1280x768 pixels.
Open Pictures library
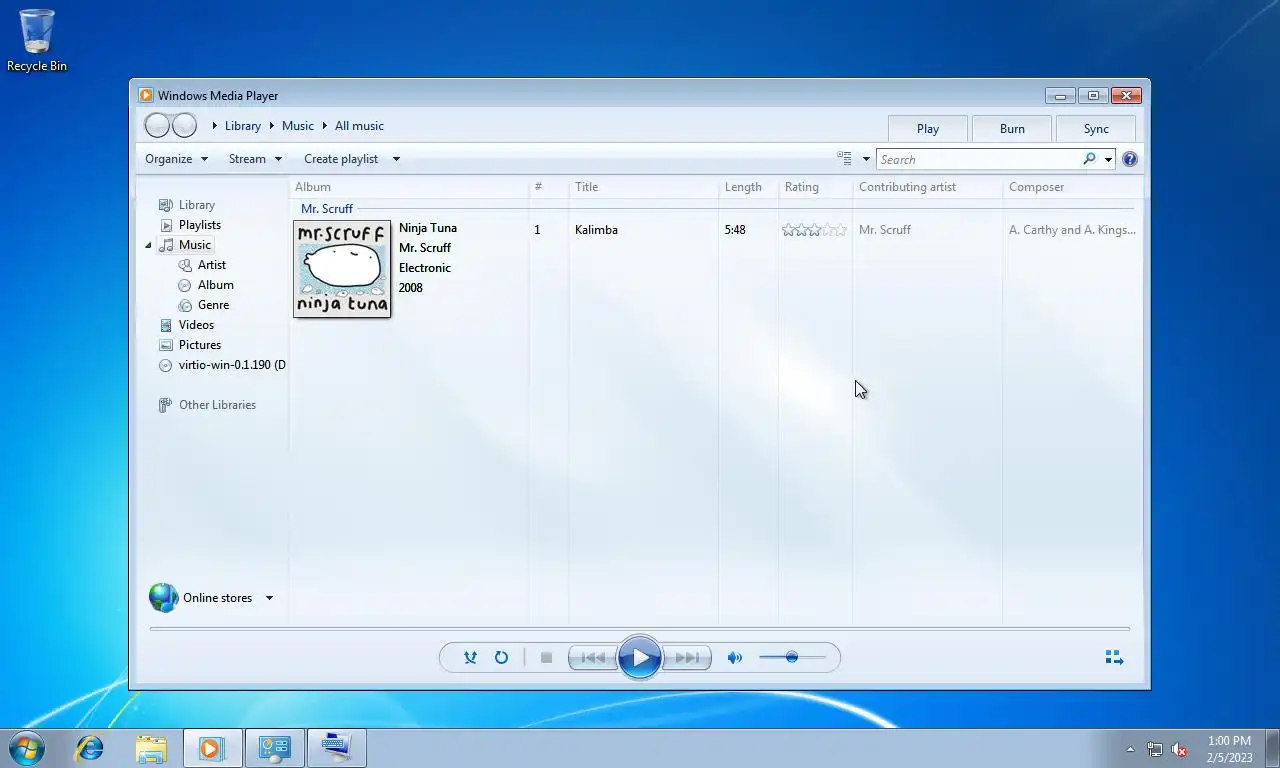point(199,345)
